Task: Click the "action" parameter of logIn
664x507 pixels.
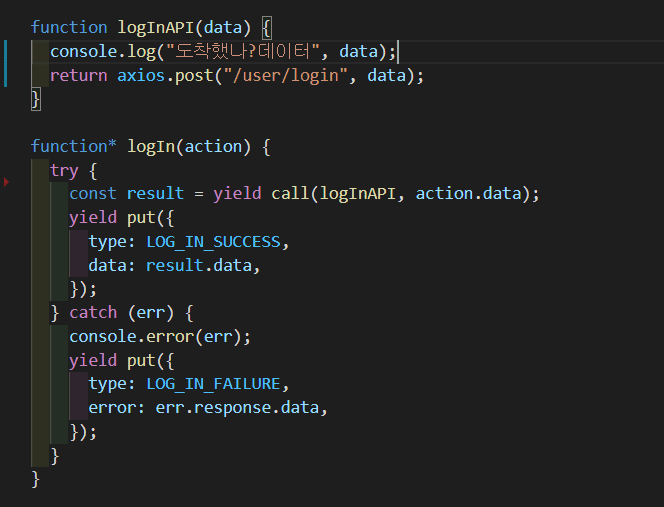Action: 213,147
